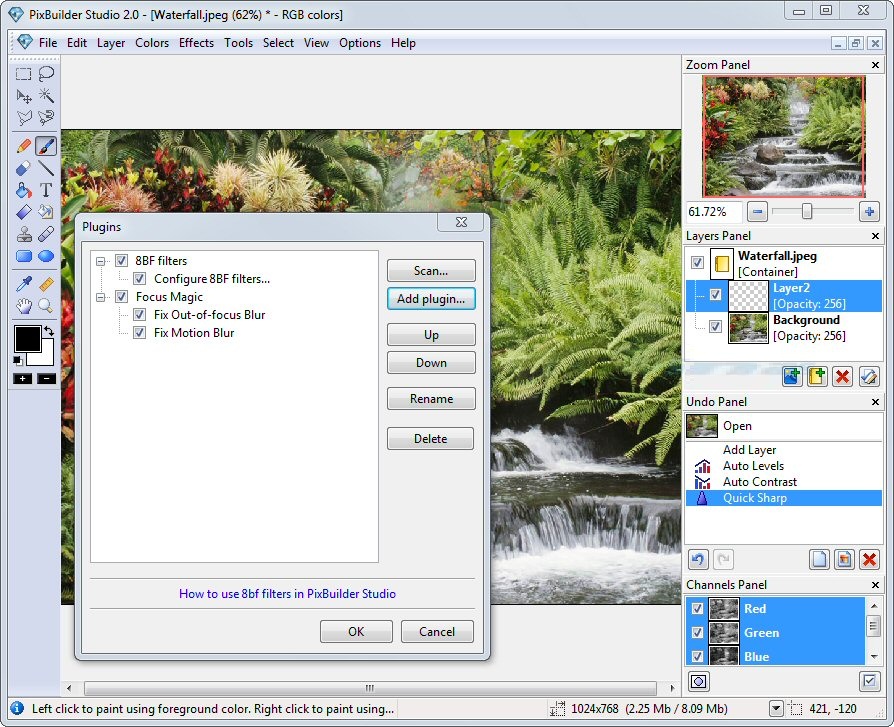Select Auto Levels in Undo Panel history
Image resolution: width=894 pixels, height=727 pixels.
753,466
